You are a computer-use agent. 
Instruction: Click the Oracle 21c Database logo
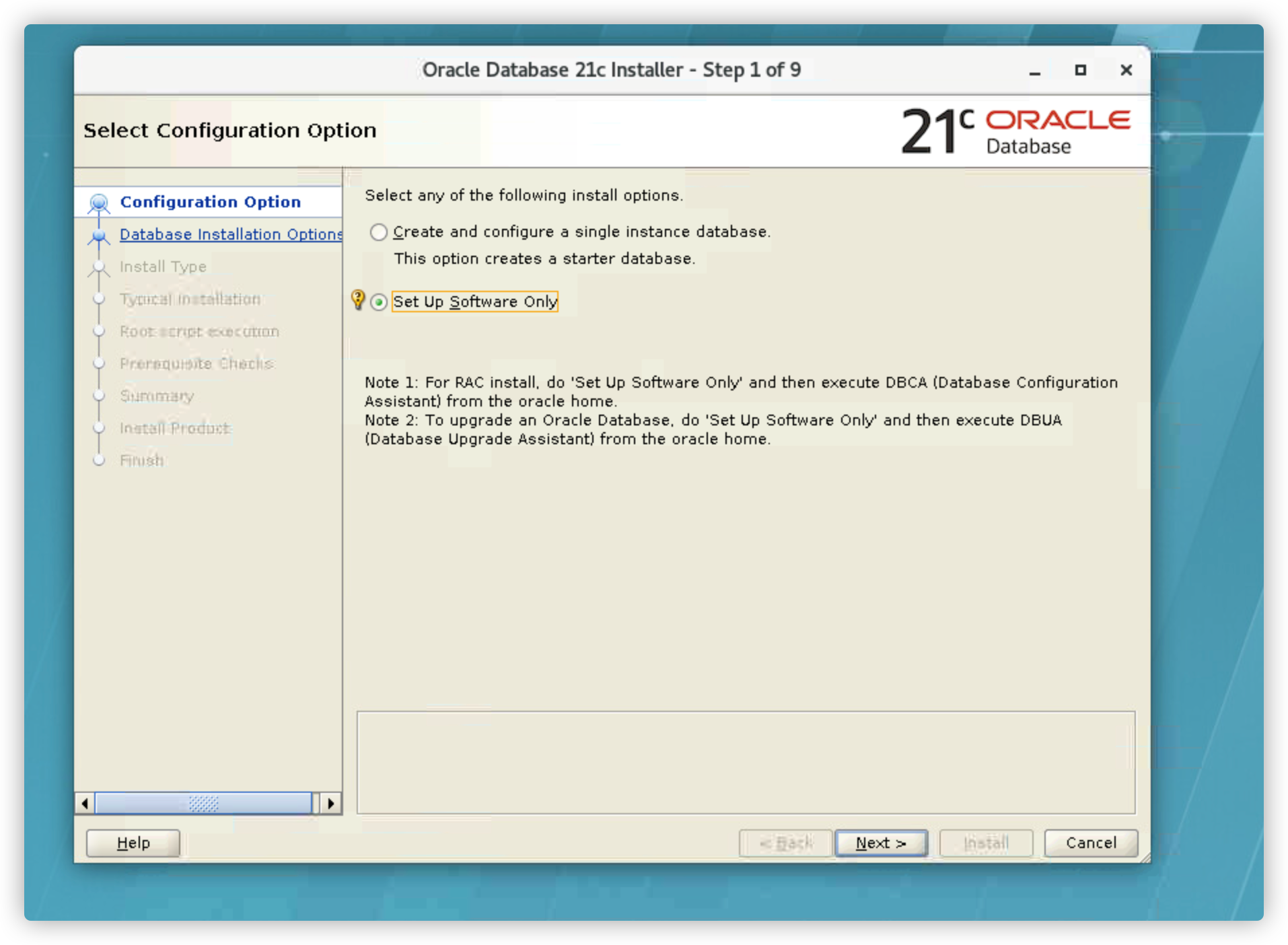click(1016, 131)
